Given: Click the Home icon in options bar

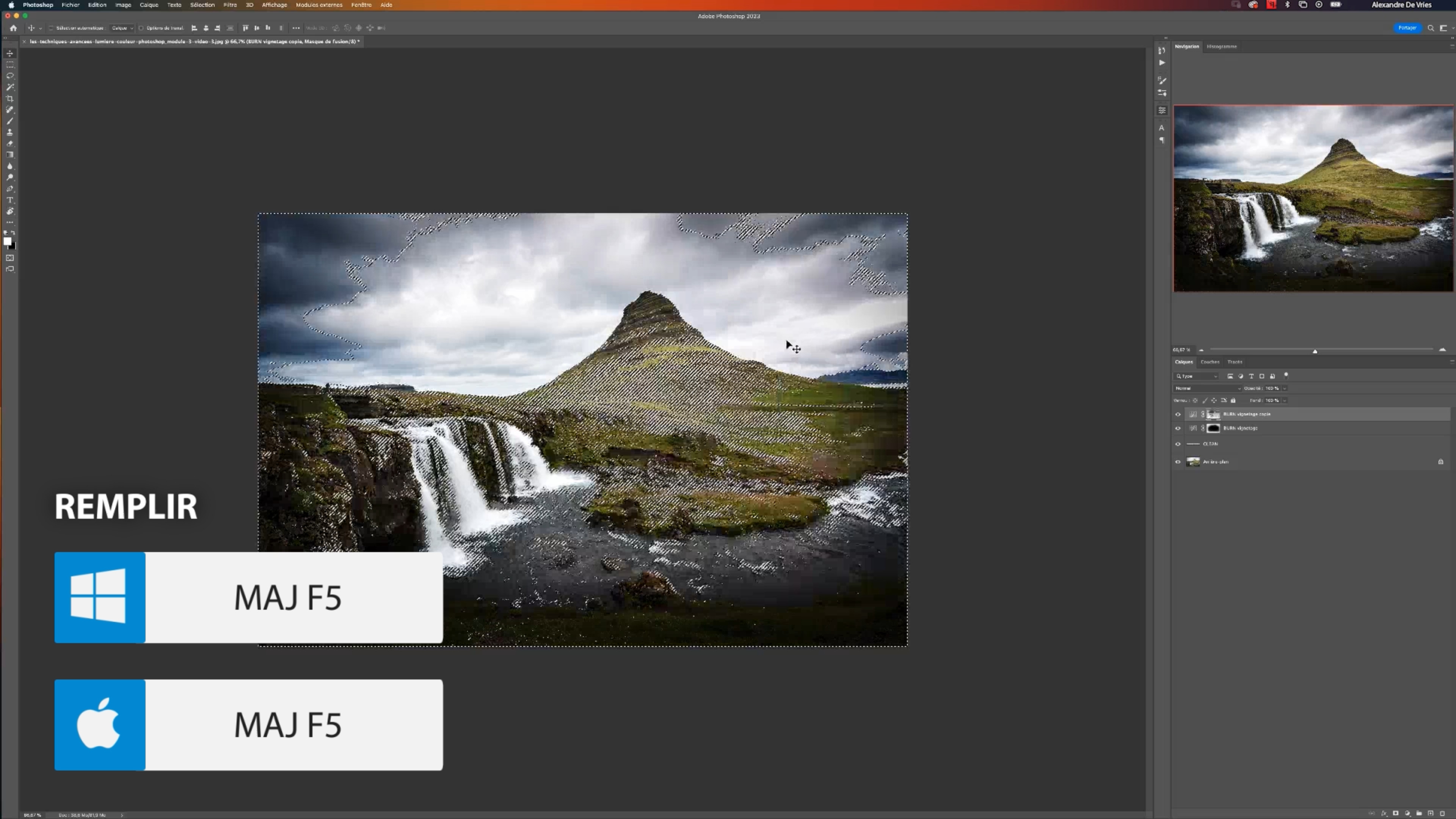Looking at the screenshot, I should pos(13,28).
